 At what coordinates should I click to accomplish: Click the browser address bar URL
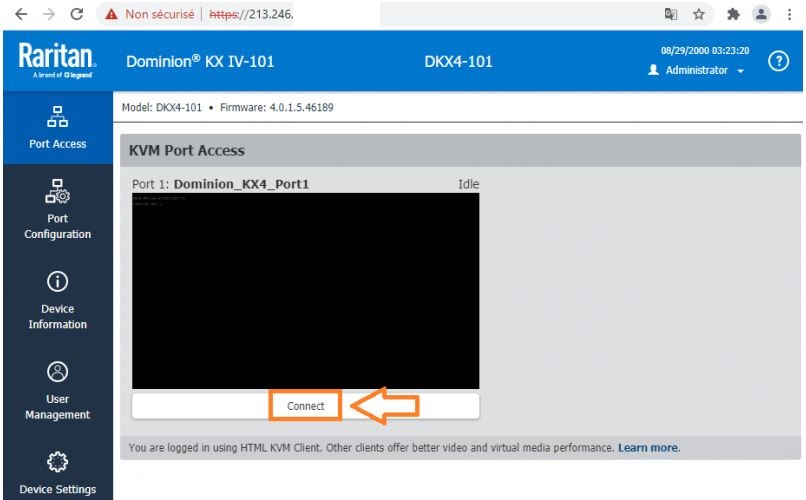(x=251, y=14)
